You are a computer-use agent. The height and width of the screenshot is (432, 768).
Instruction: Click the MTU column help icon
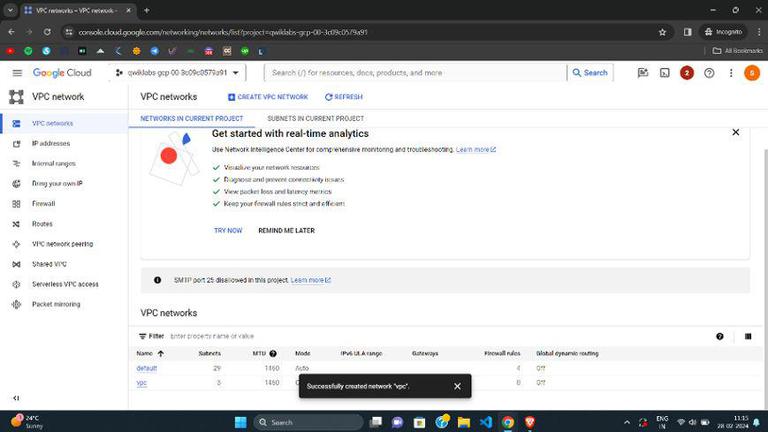tap(273, 354)
